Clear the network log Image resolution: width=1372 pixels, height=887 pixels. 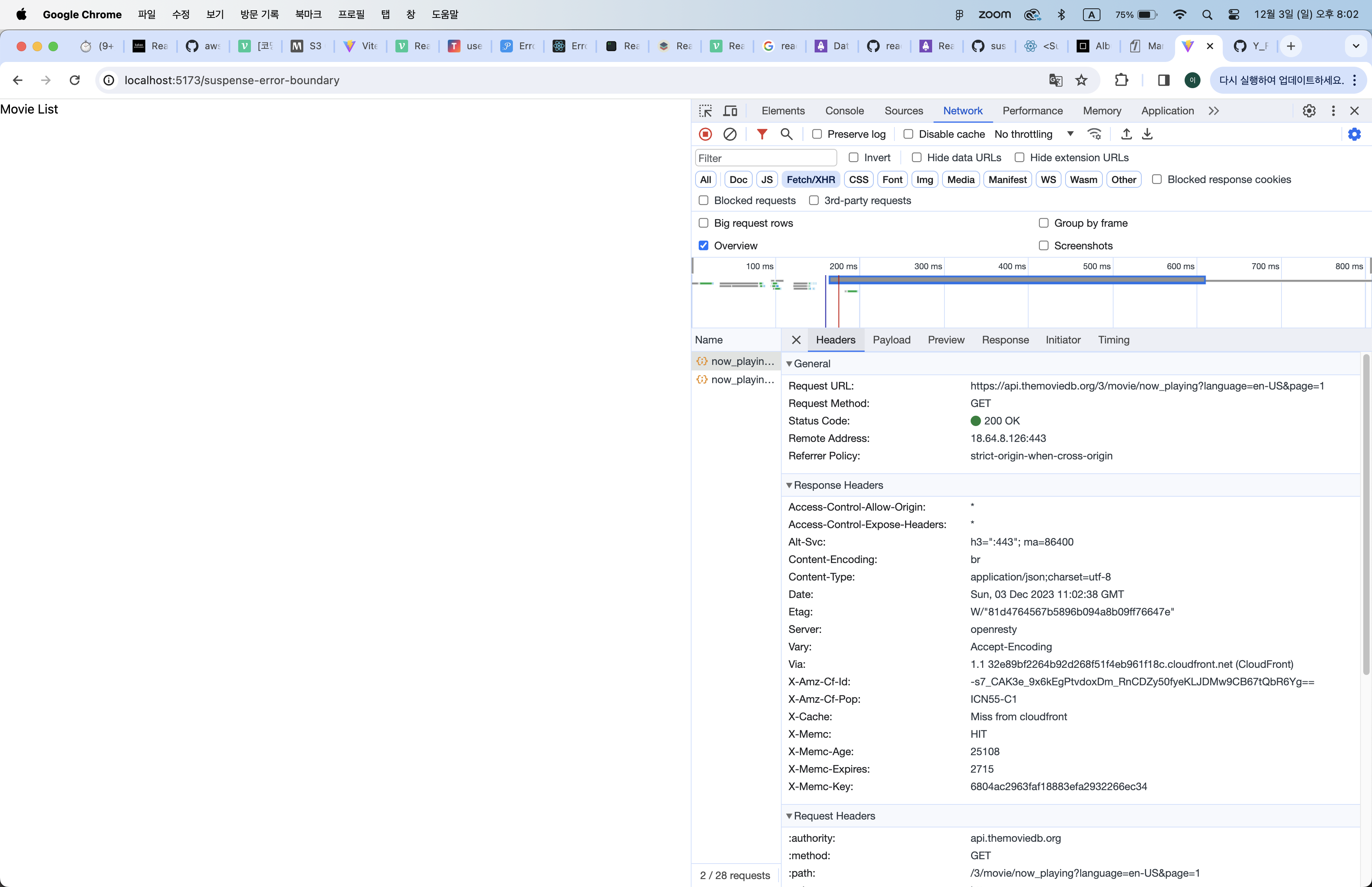729,134
